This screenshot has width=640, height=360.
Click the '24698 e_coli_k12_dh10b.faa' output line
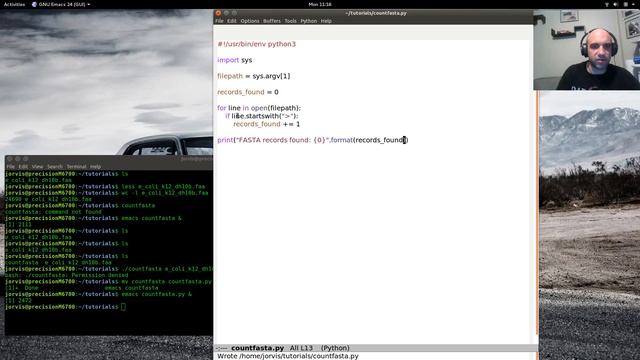click(49, 199)
